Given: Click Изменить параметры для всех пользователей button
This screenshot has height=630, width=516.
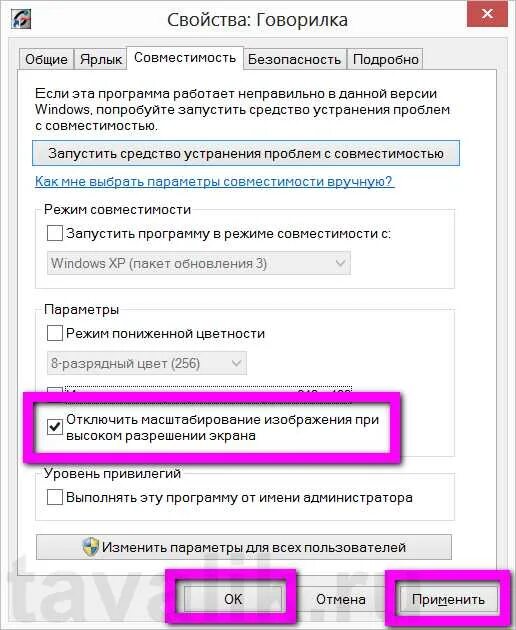Looking at the screenshot, I should [244, 547].
